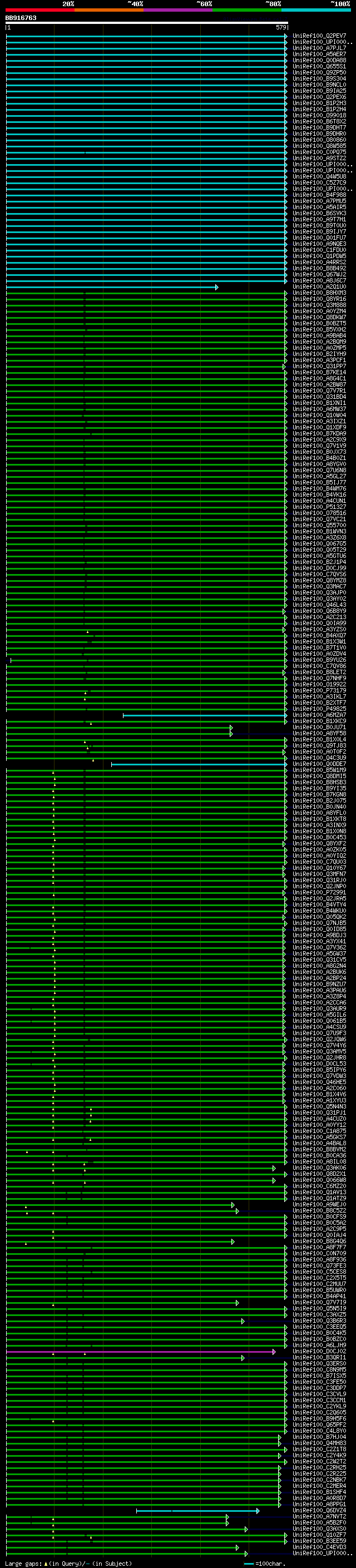Open hit UniRef100_O80860
This screenshot has width=356, height=1568.
click(x=319, y=140)
